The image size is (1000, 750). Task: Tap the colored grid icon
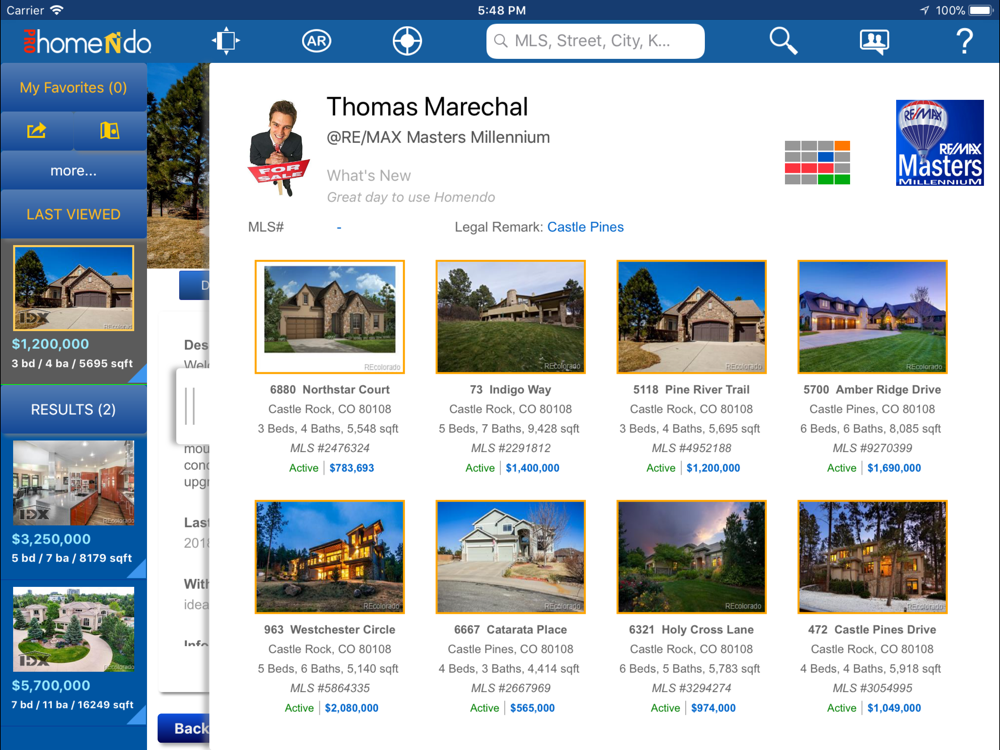[817, 162]
